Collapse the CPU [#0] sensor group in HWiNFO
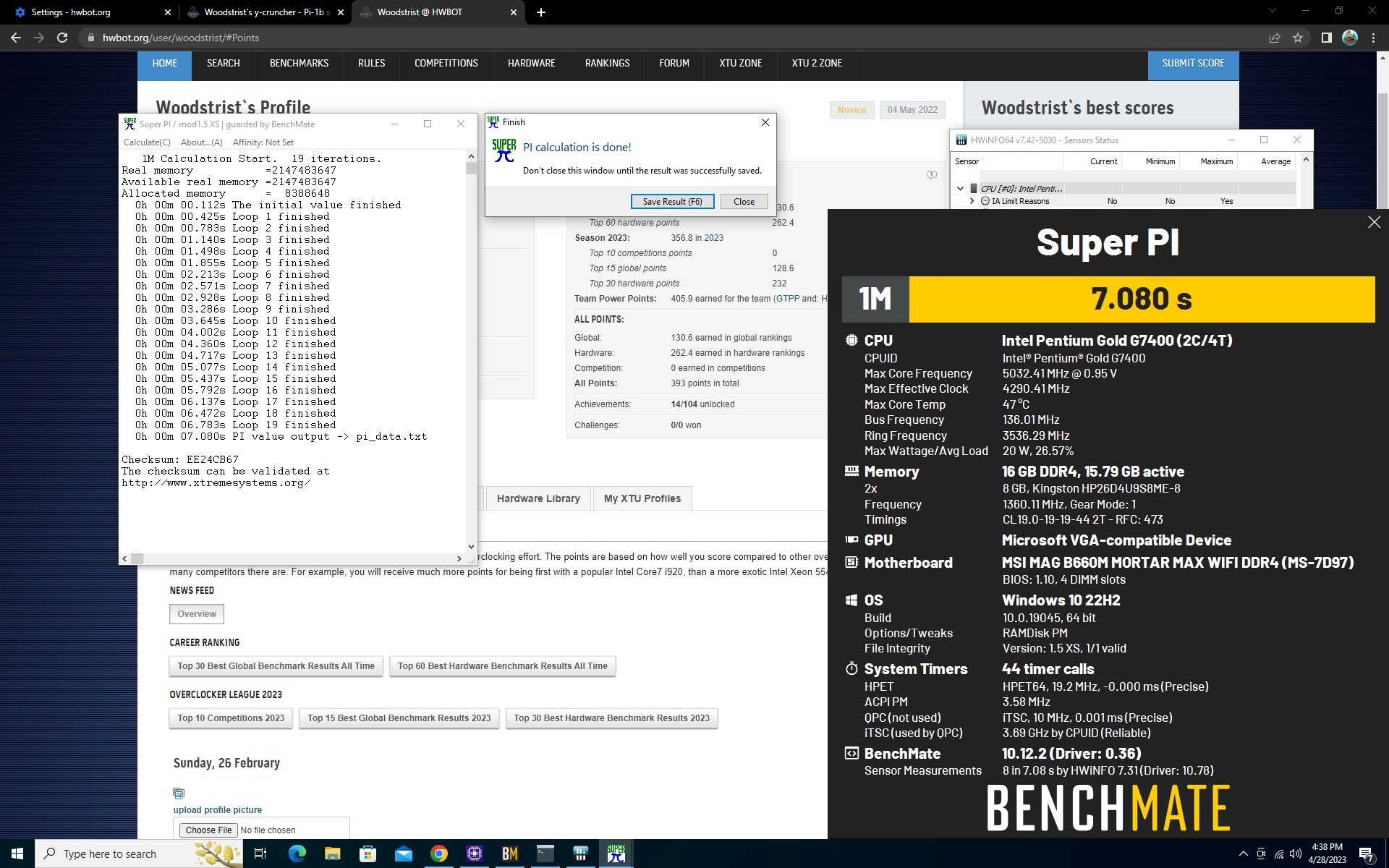 [960, 189]
